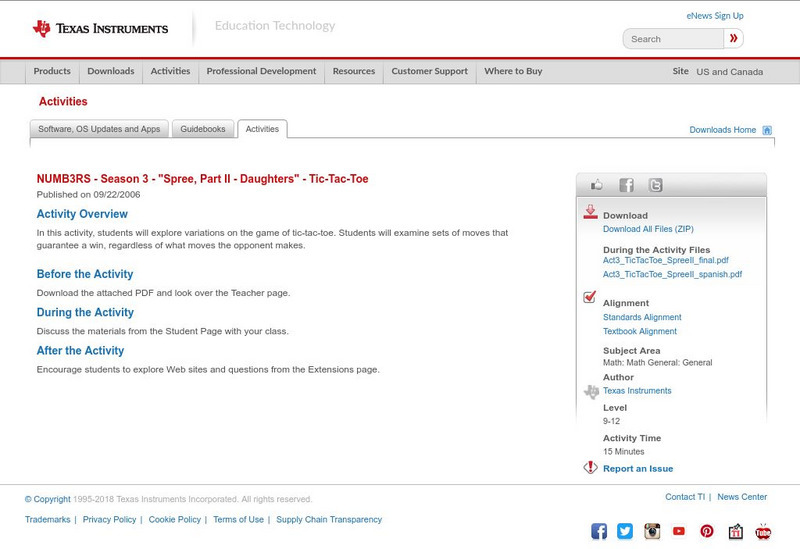Open the footer YouTube TV icon
Viewport: 800px width, 549px height.
[x=763, y=531]
